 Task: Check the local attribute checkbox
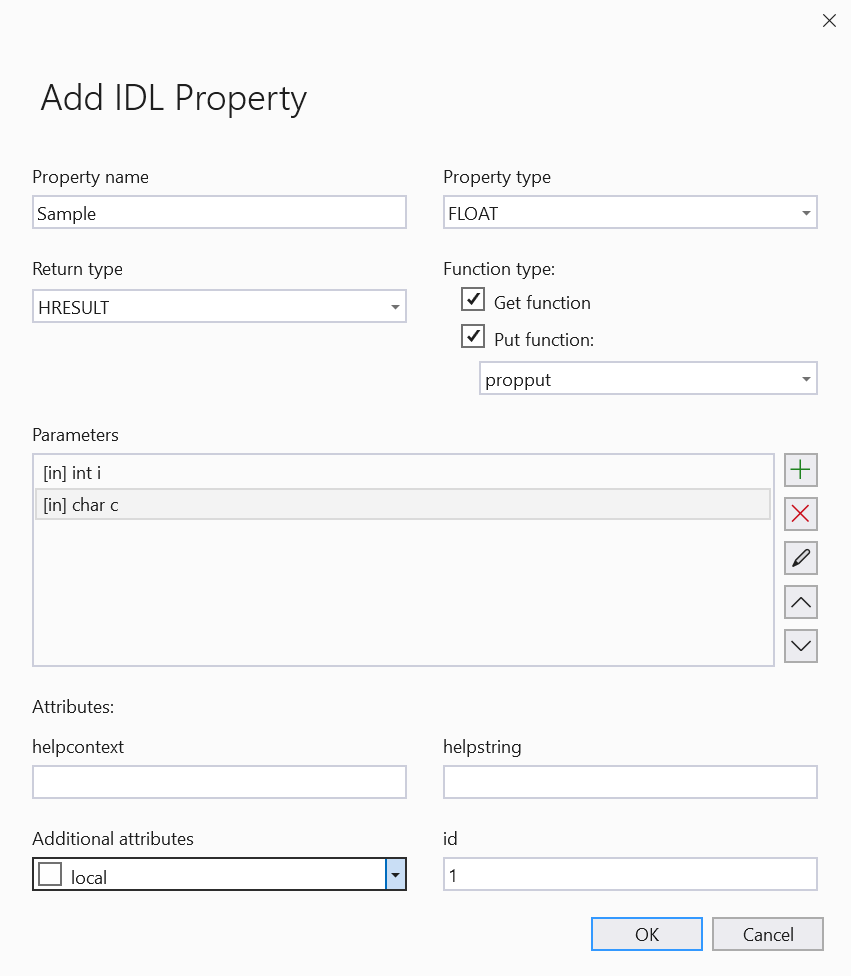(50, 874)
